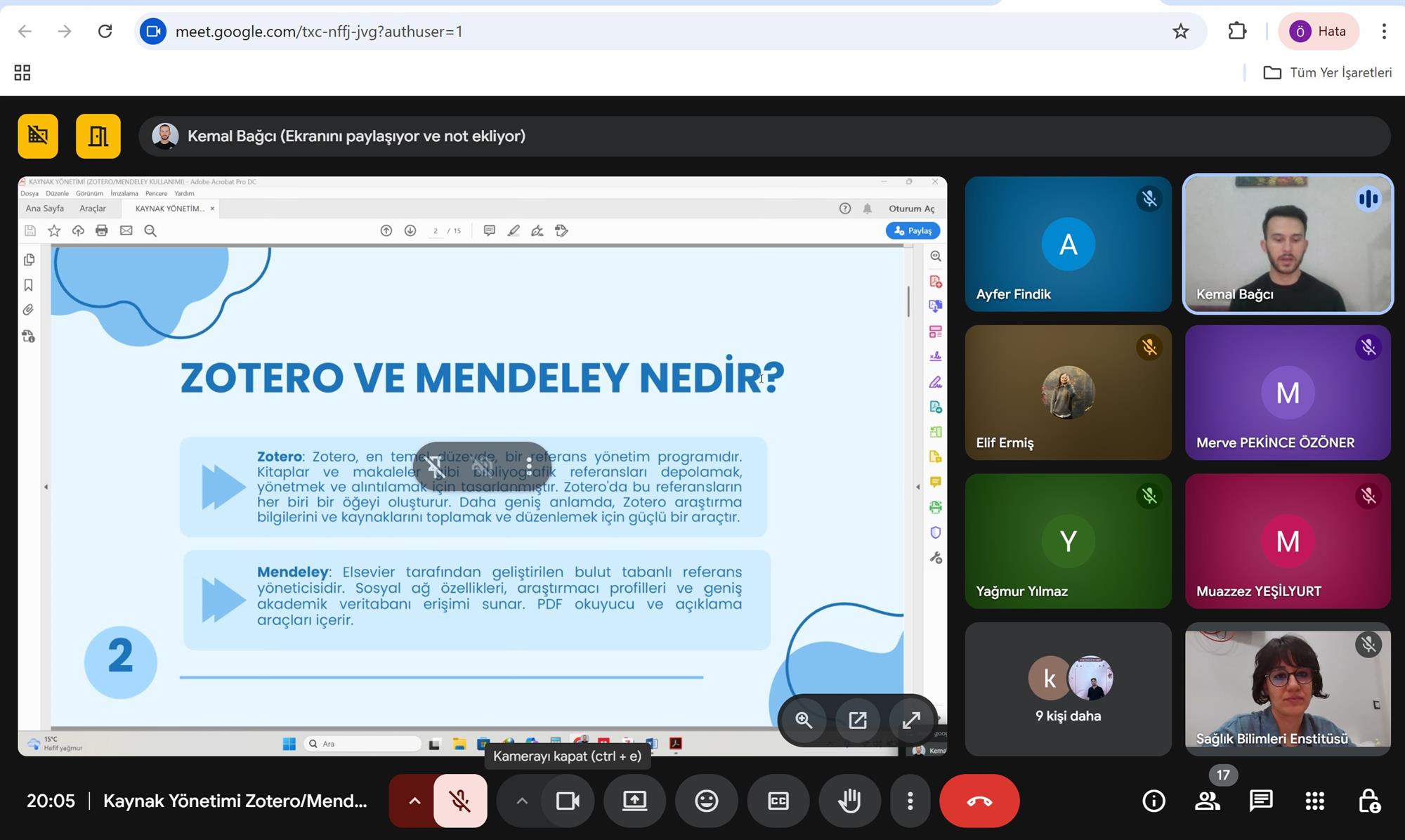Open the apps grid in the bookmarks bar
This screenshot has width=1405, height=840.
[x=22, y=72]
